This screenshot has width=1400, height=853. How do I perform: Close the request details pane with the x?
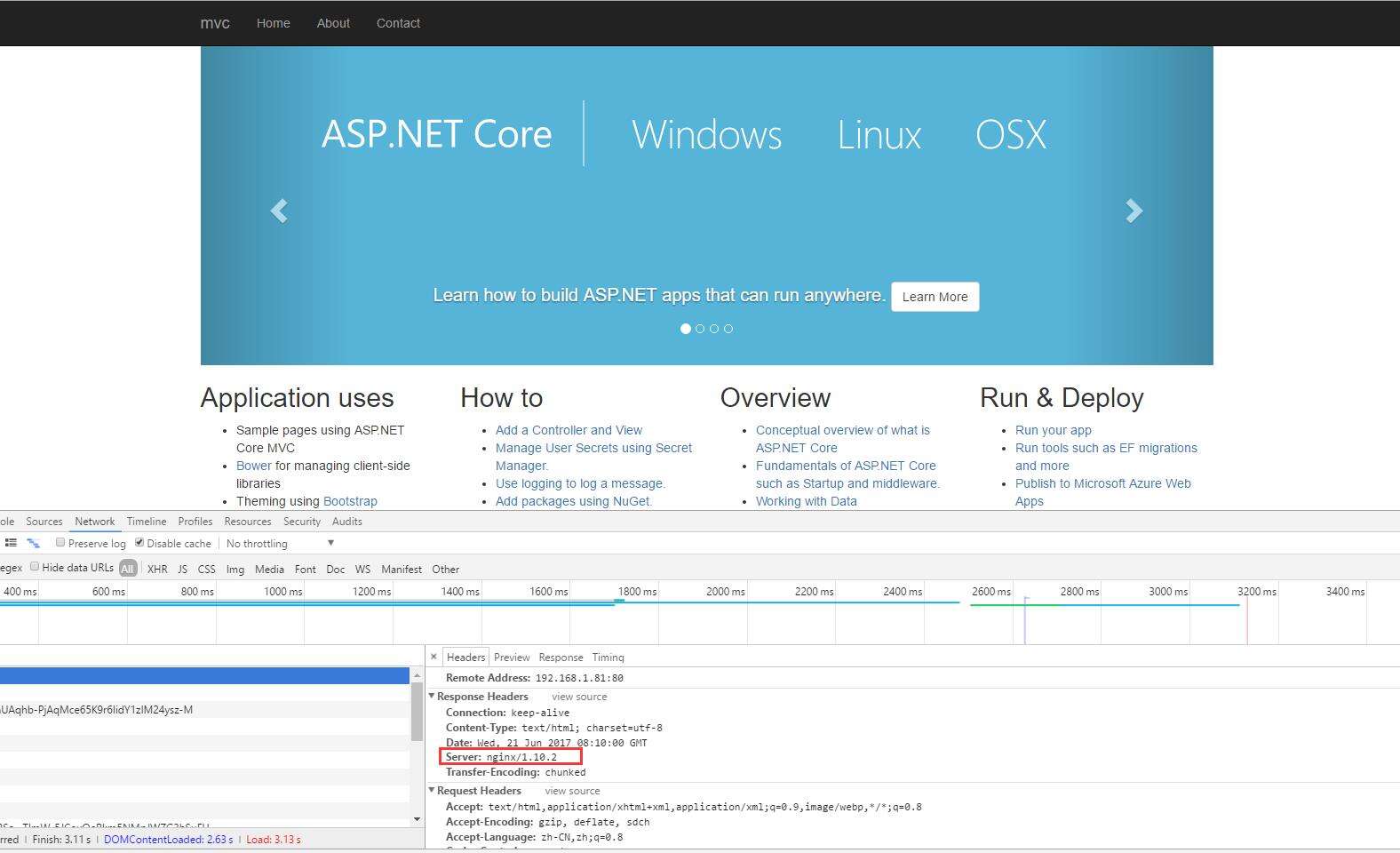point(434,657)
